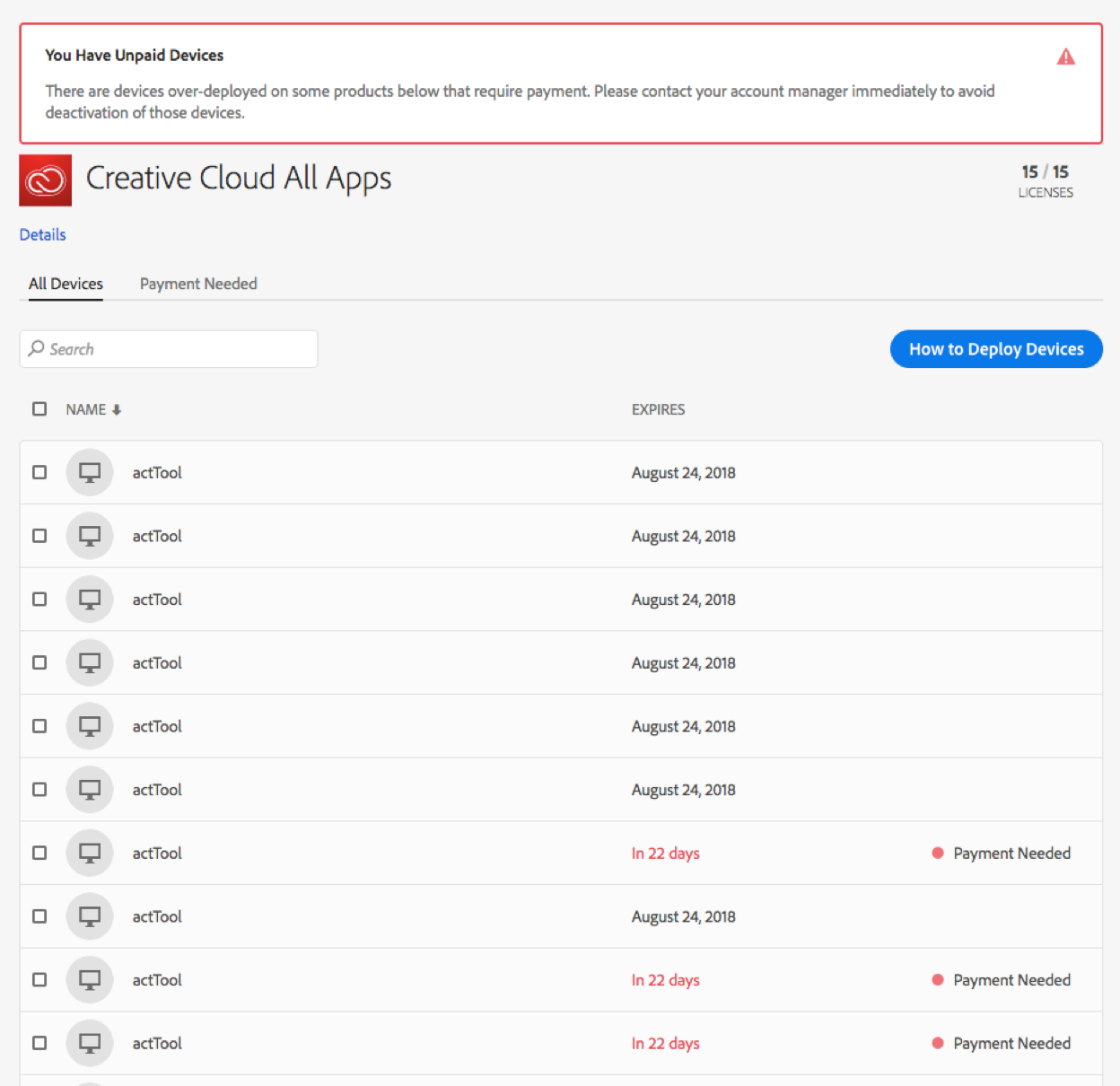This screenshot has width=1120, height=1086.
Task: Click the sort arrow beside NAME
Action: [117, 410]
